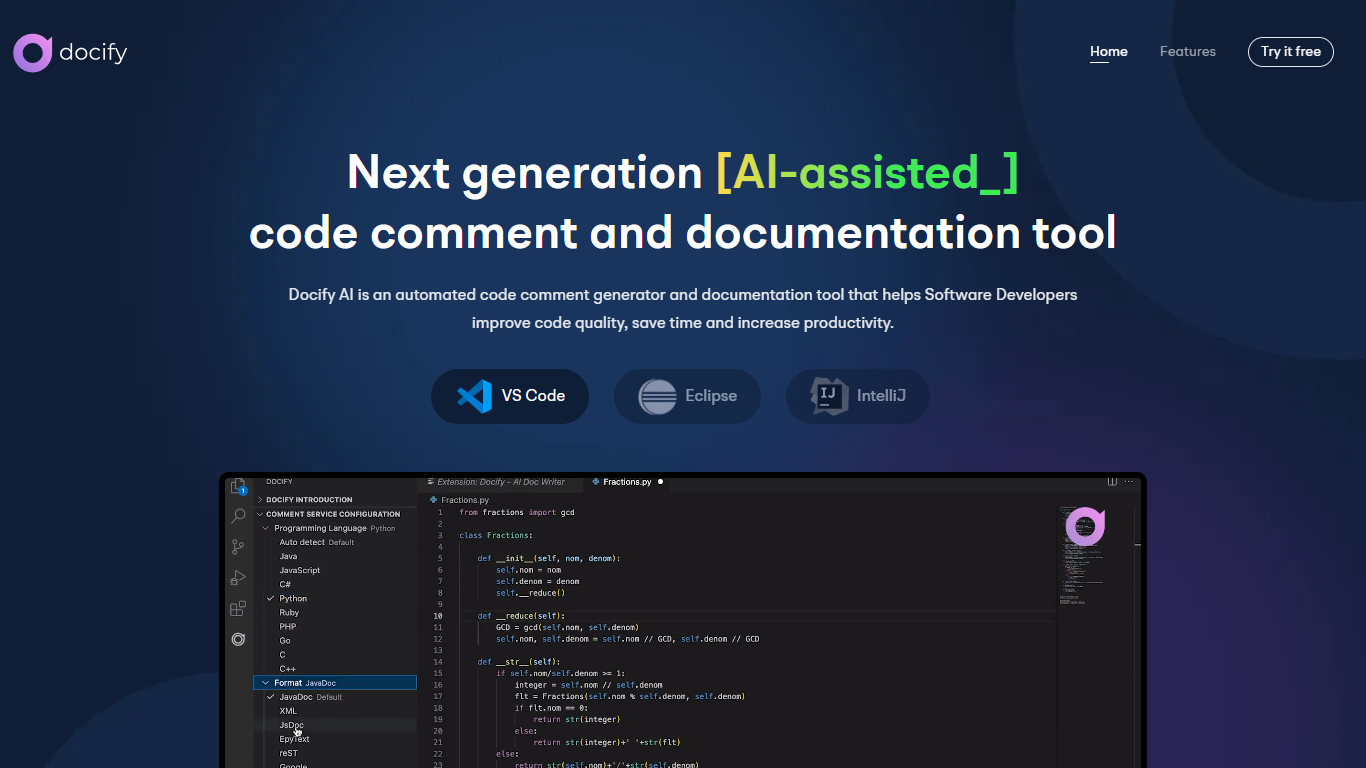This screenshot has height=768, width=1366.
Task: Open Source Control icon in activity bar
Action: pos(238,547)
